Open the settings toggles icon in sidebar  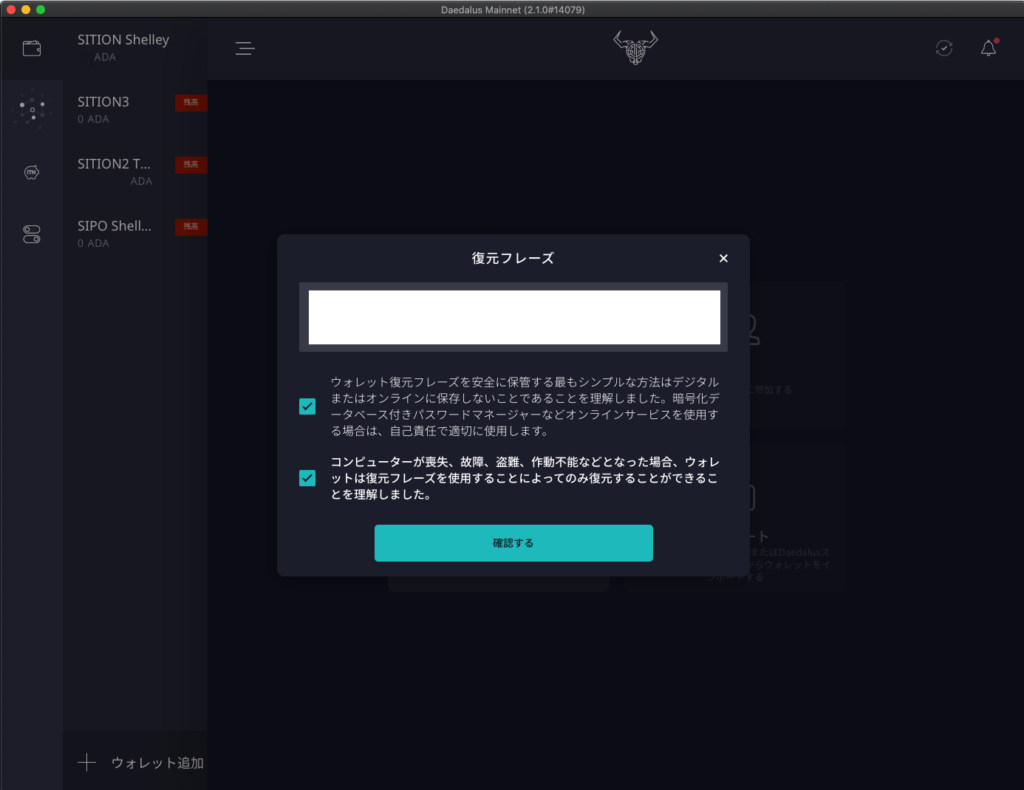tap(31, 234)
